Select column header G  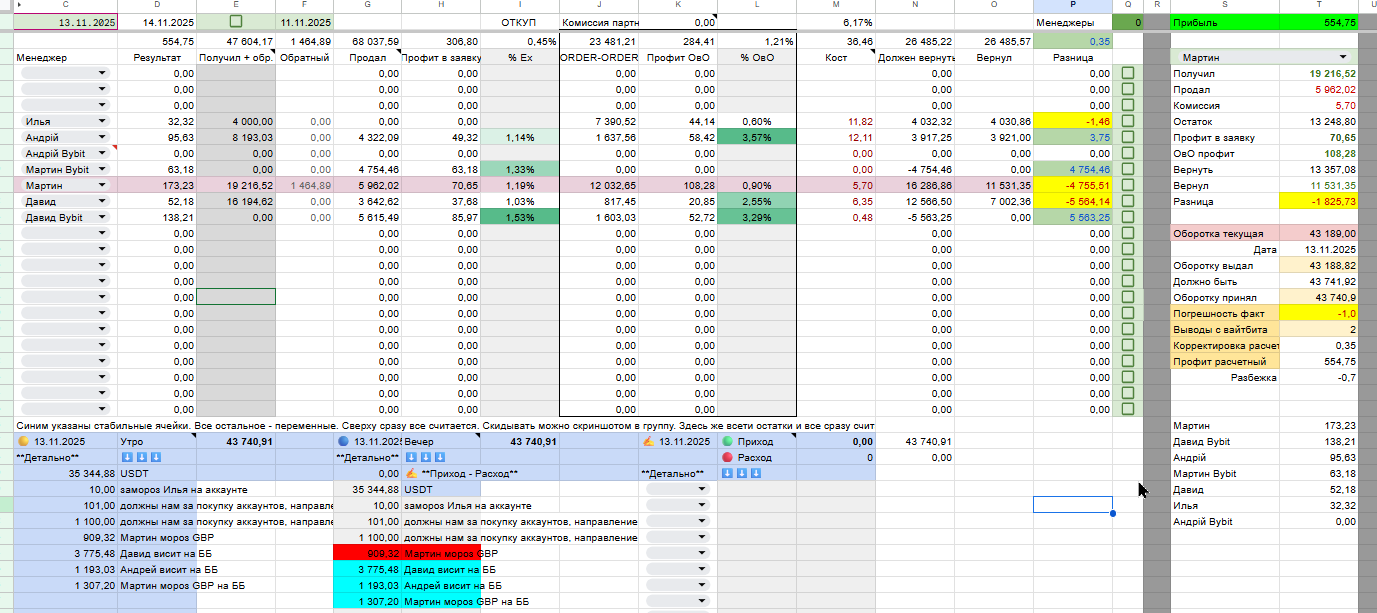coord(367,5)
